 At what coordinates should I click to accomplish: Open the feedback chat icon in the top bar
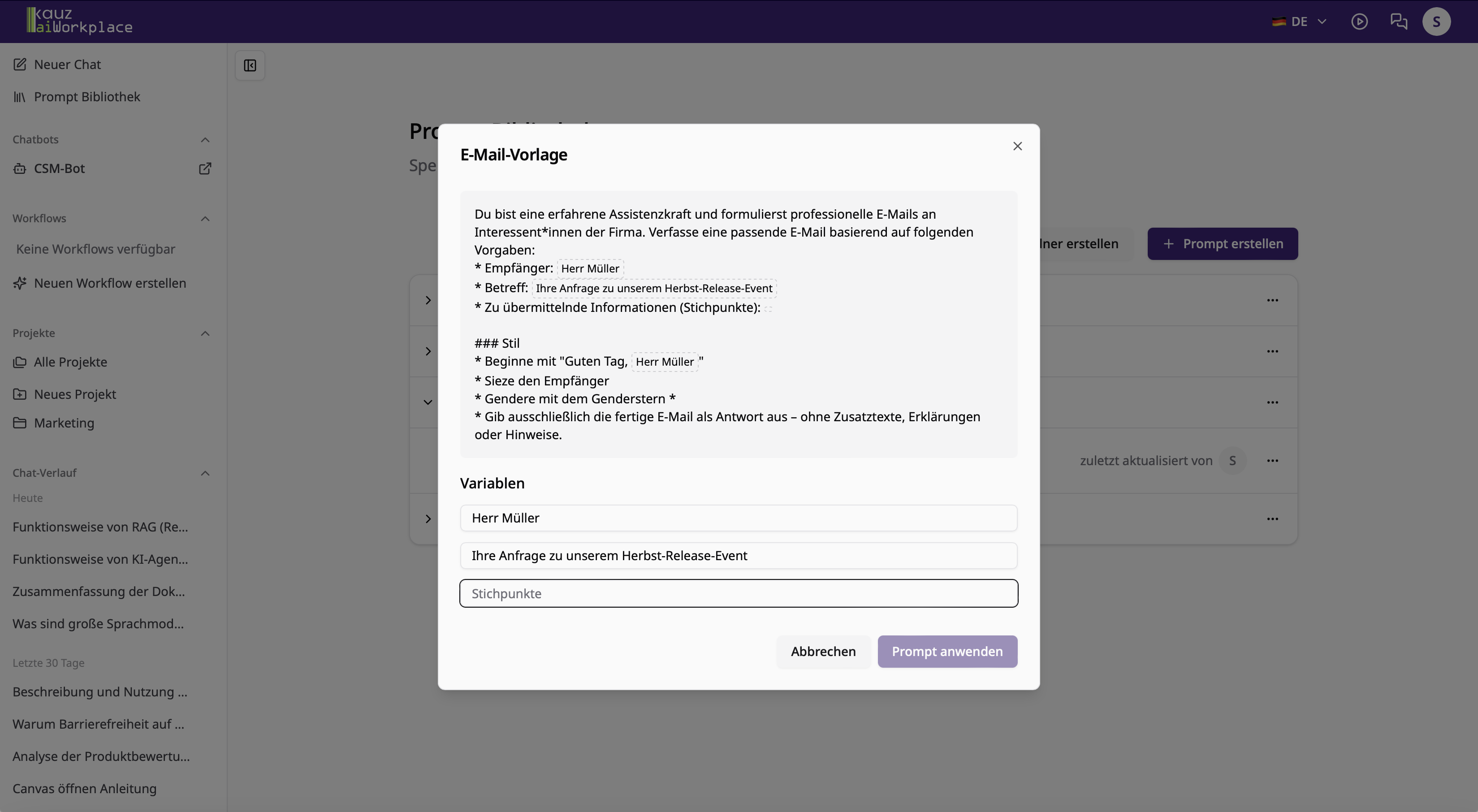point(1398,21)
